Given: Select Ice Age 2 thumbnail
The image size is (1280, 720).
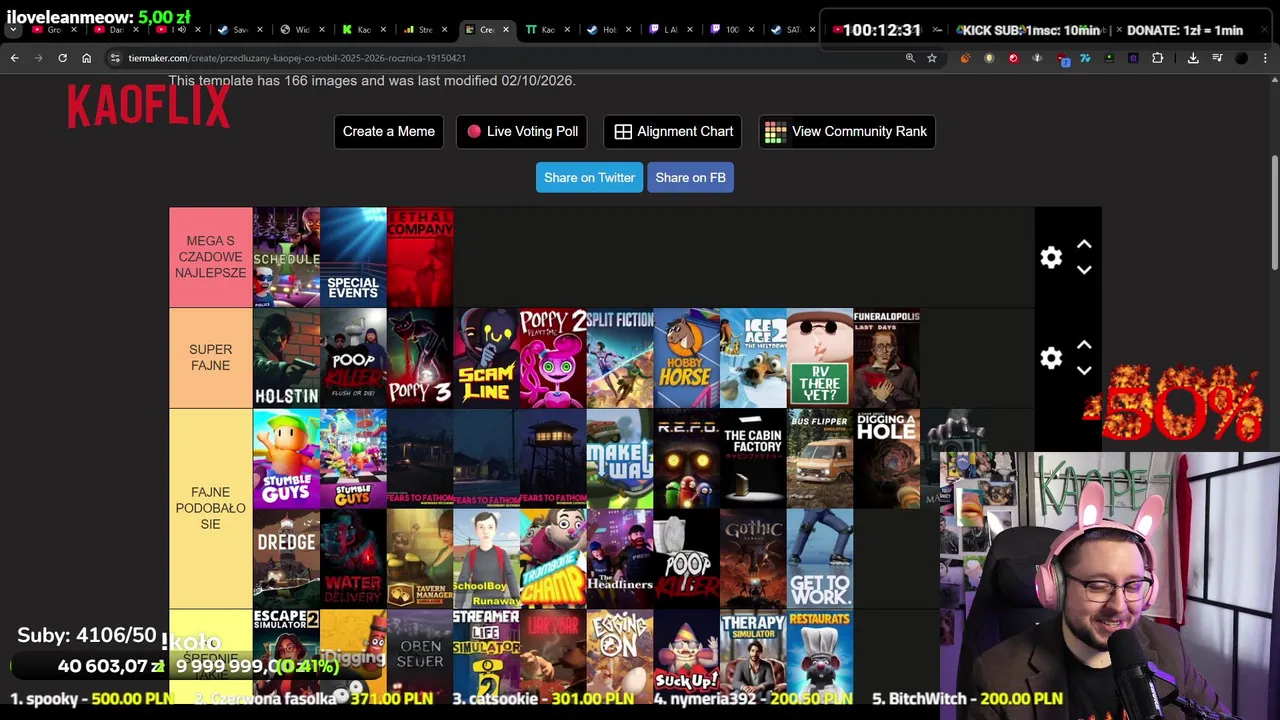Looking at the screenshot, I should tap(753, 358).
